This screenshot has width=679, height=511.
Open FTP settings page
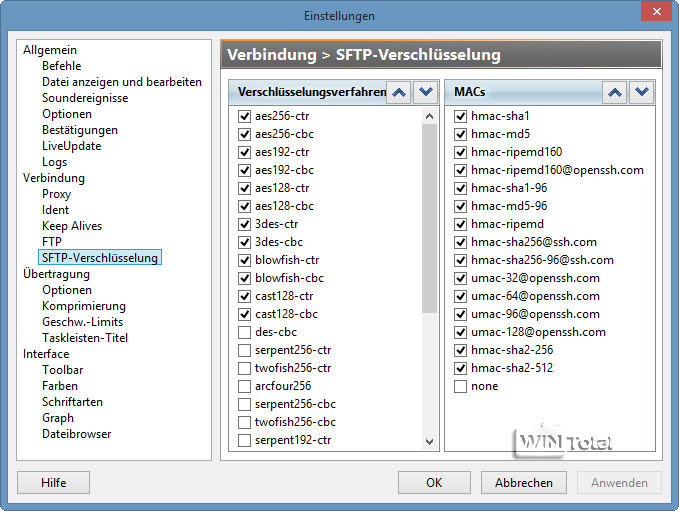click(52, 242)
